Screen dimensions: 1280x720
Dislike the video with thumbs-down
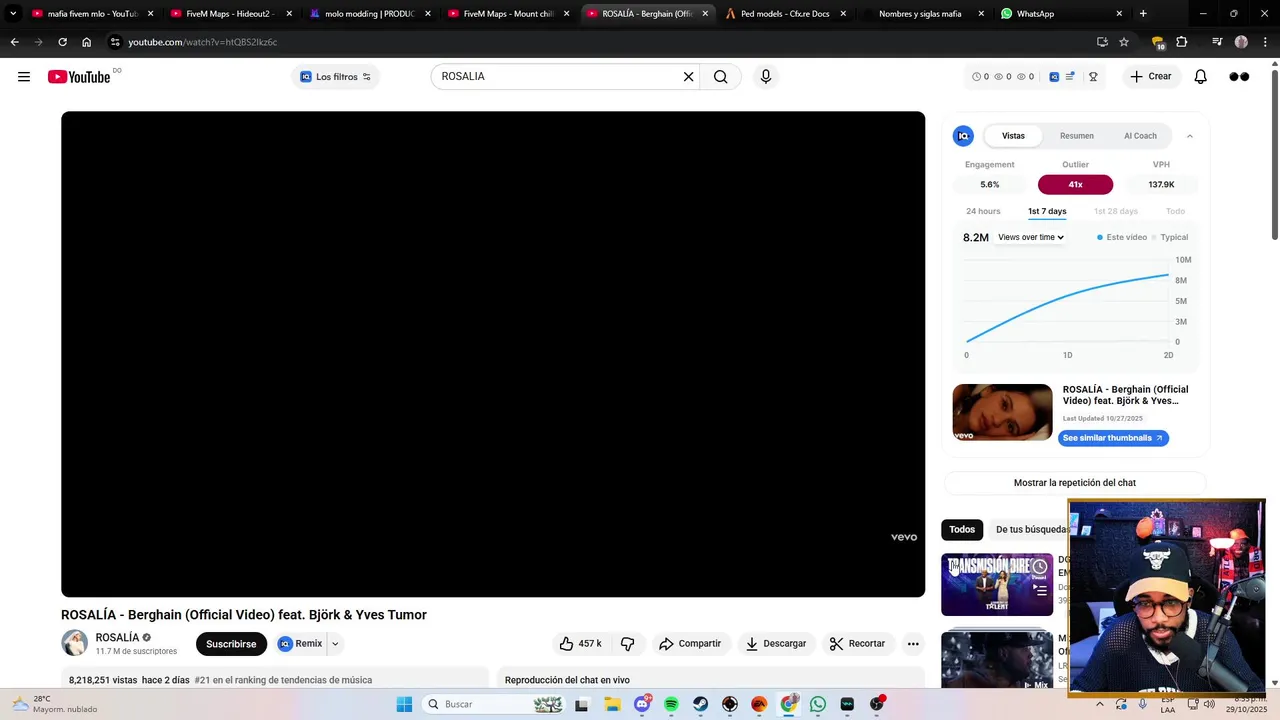coord(628,644)
